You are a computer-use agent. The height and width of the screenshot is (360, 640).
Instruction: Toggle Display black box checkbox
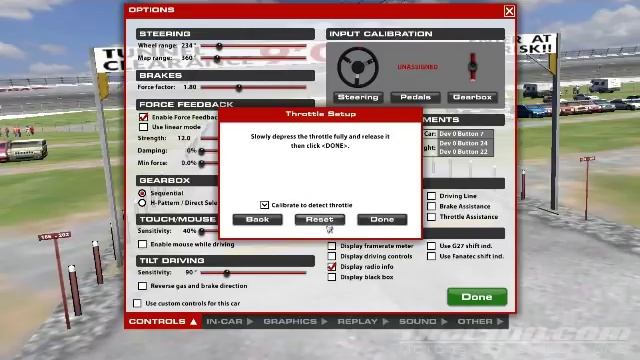pos(332,277)
